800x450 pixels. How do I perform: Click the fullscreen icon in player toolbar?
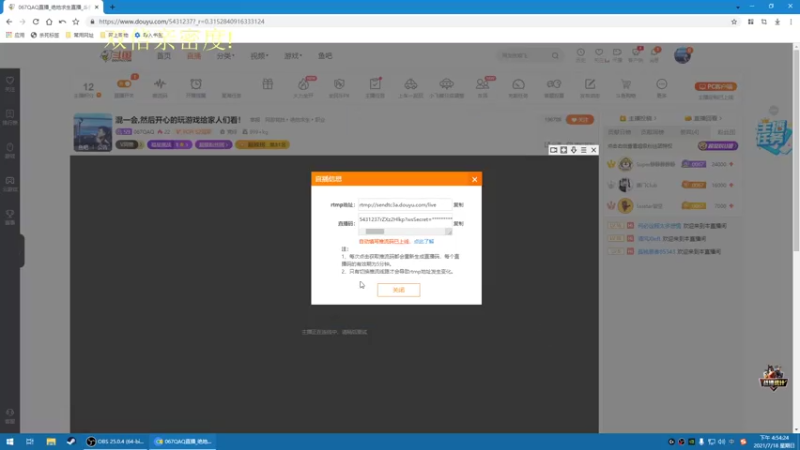click(564, 150)
